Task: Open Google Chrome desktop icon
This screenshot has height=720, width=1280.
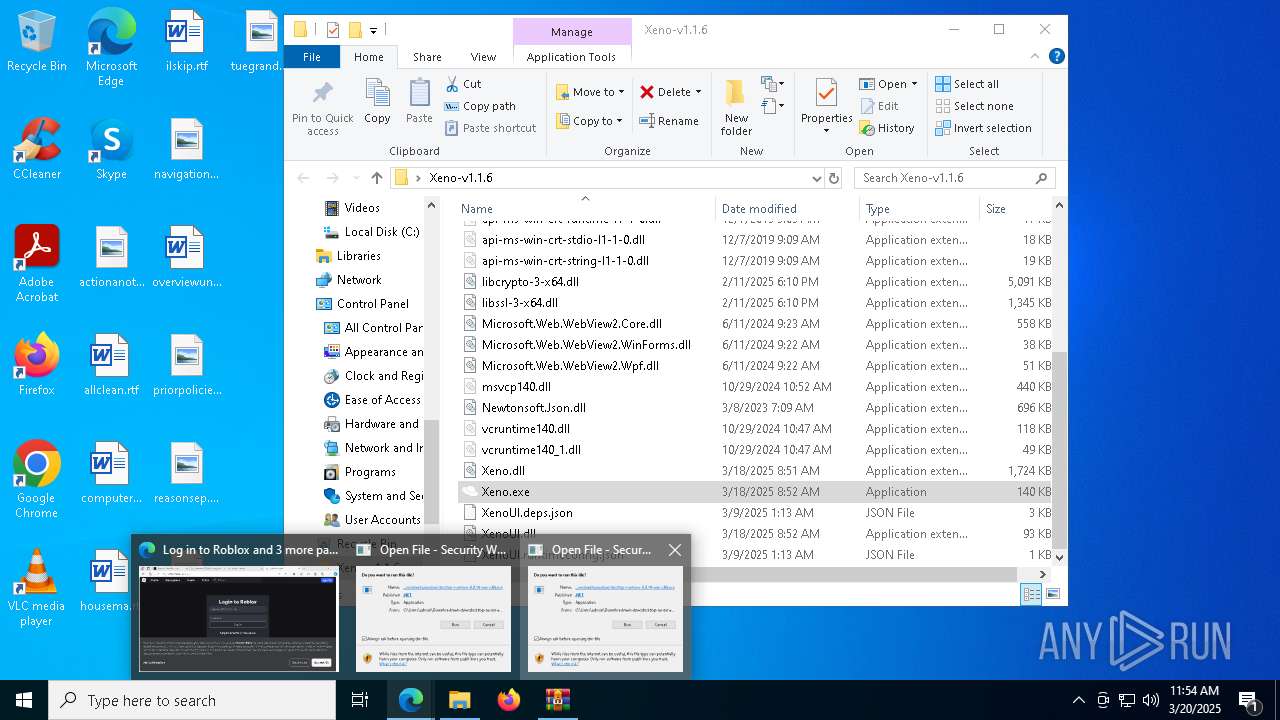Action: point(37,480)
